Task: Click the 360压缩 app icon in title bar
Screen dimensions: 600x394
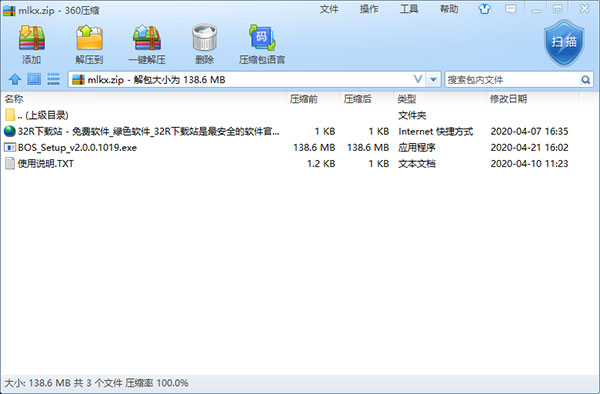Action: point(9,10)
